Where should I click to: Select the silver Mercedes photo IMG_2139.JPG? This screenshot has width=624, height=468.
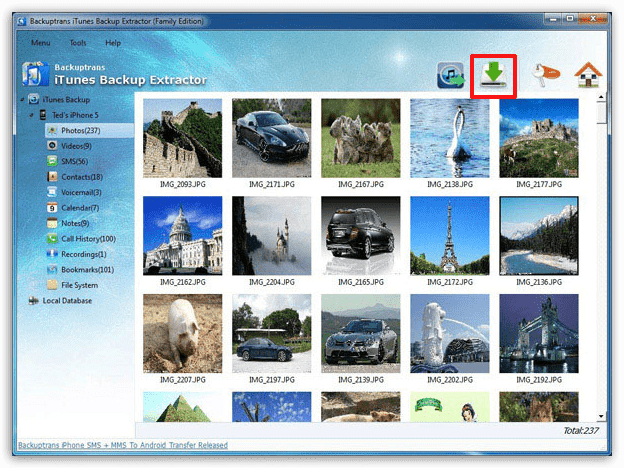click(361, 333)
